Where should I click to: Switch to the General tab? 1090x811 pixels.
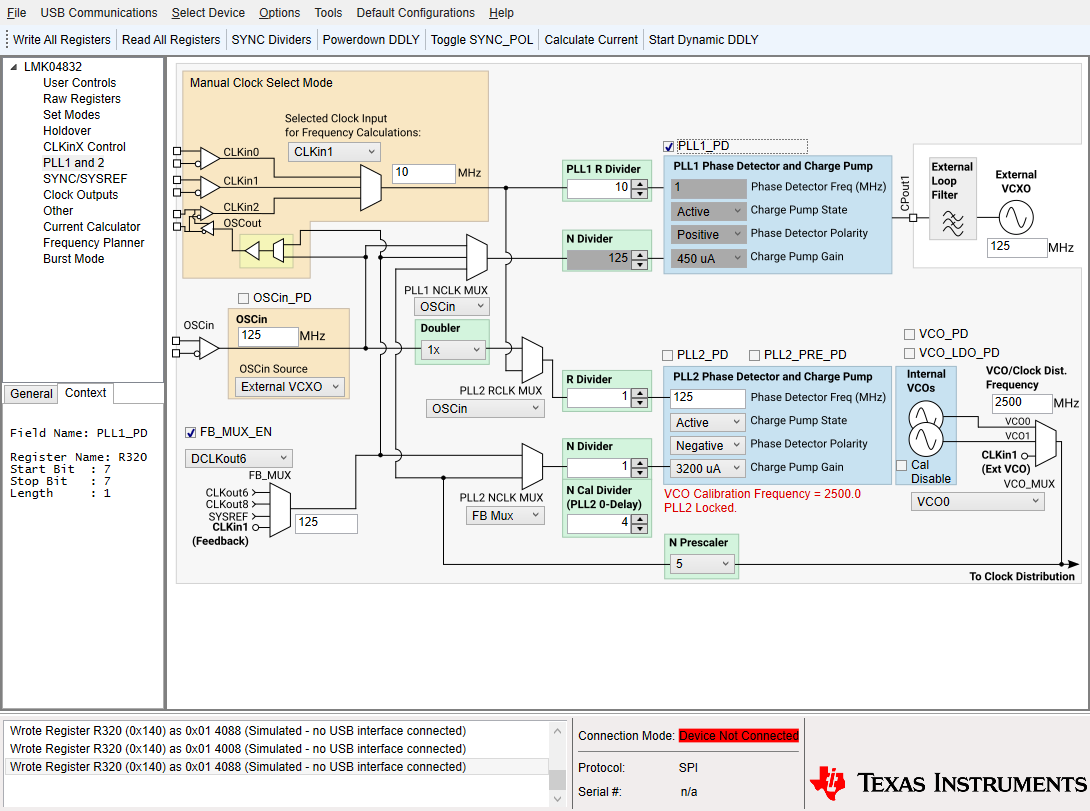point(31,393)
